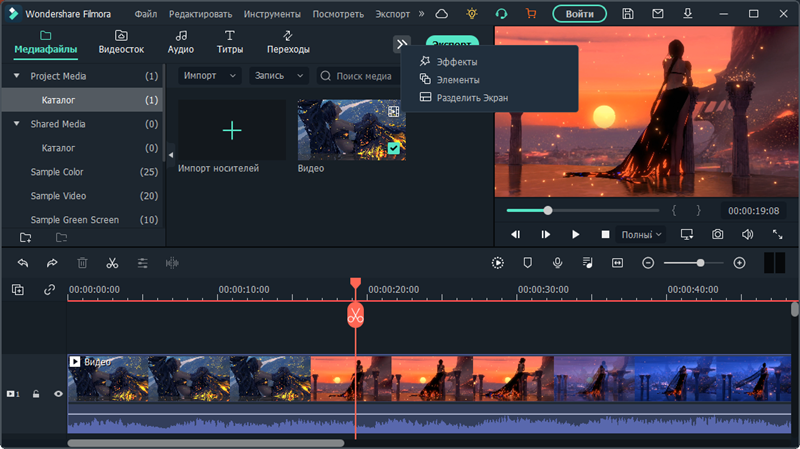
Task: Toggle the timeline audio meter panel
Action: pos(774,263)
